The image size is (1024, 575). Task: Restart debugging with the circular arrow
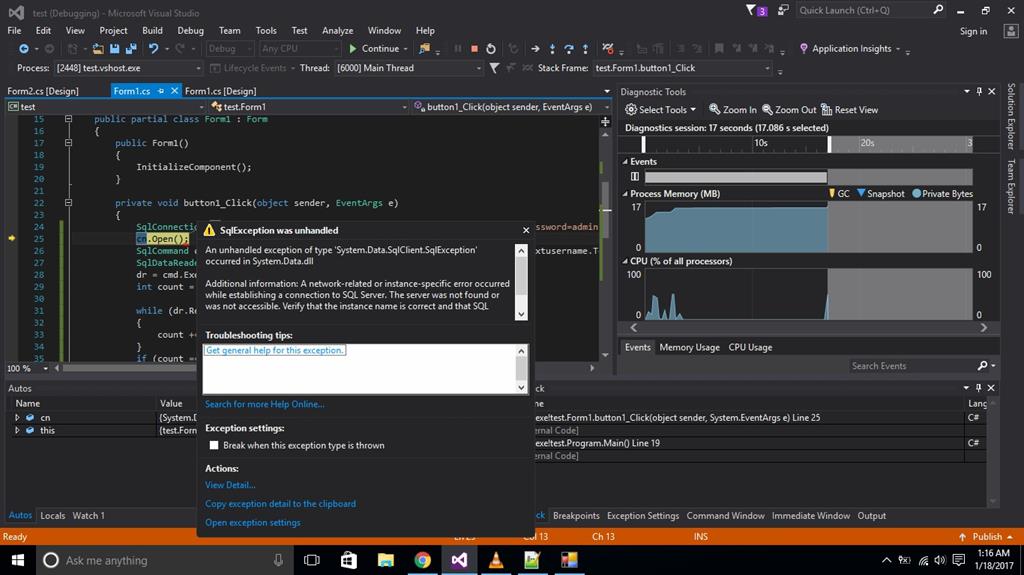[491, 49]
